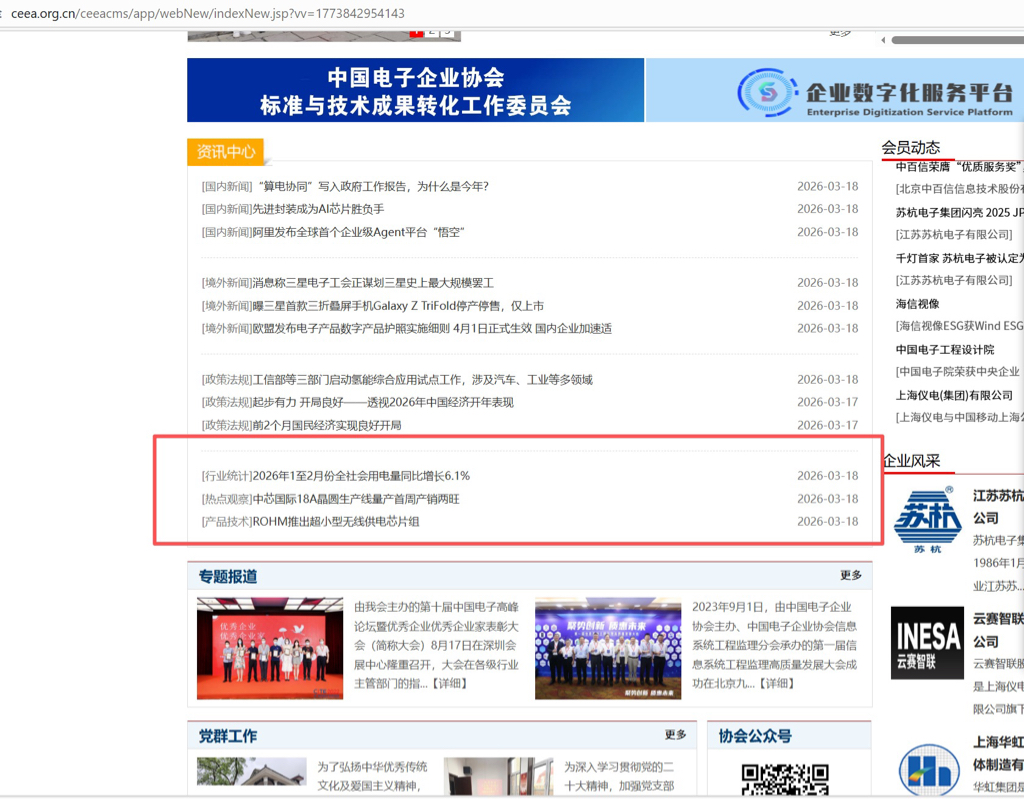Open article 为深入学习贯彻党的二十大精神

point(619,776)
